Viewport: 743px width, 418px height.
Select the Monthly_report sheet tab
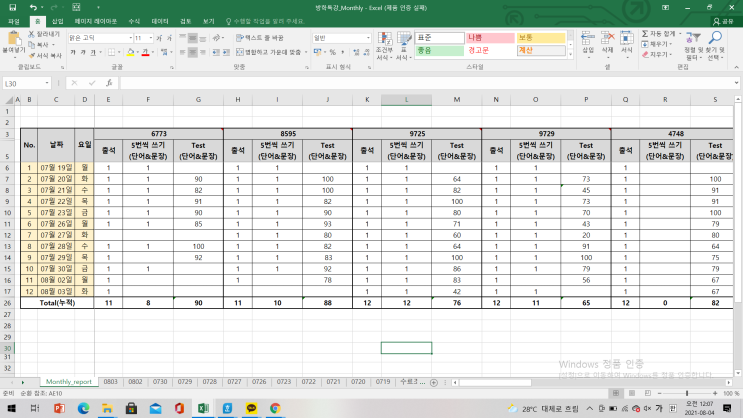[69, 382]
